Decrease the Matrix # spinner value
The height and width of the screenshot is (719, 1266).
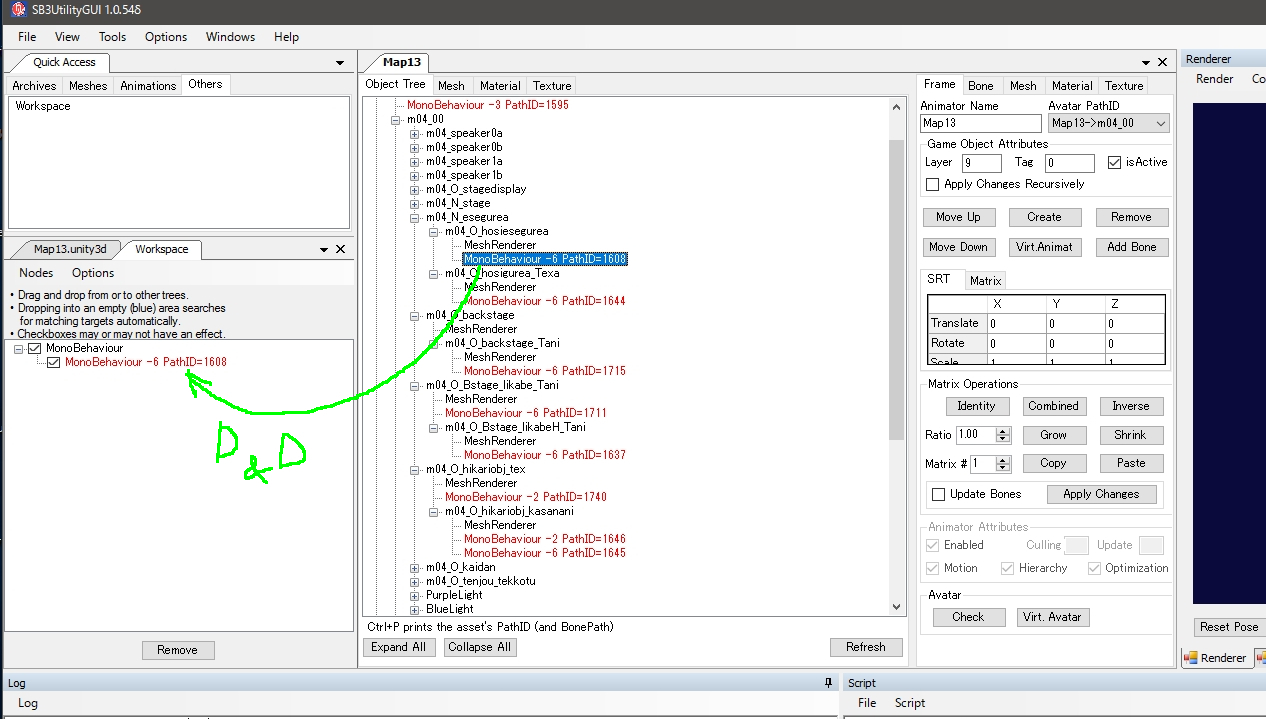[x=1003, y=468]
